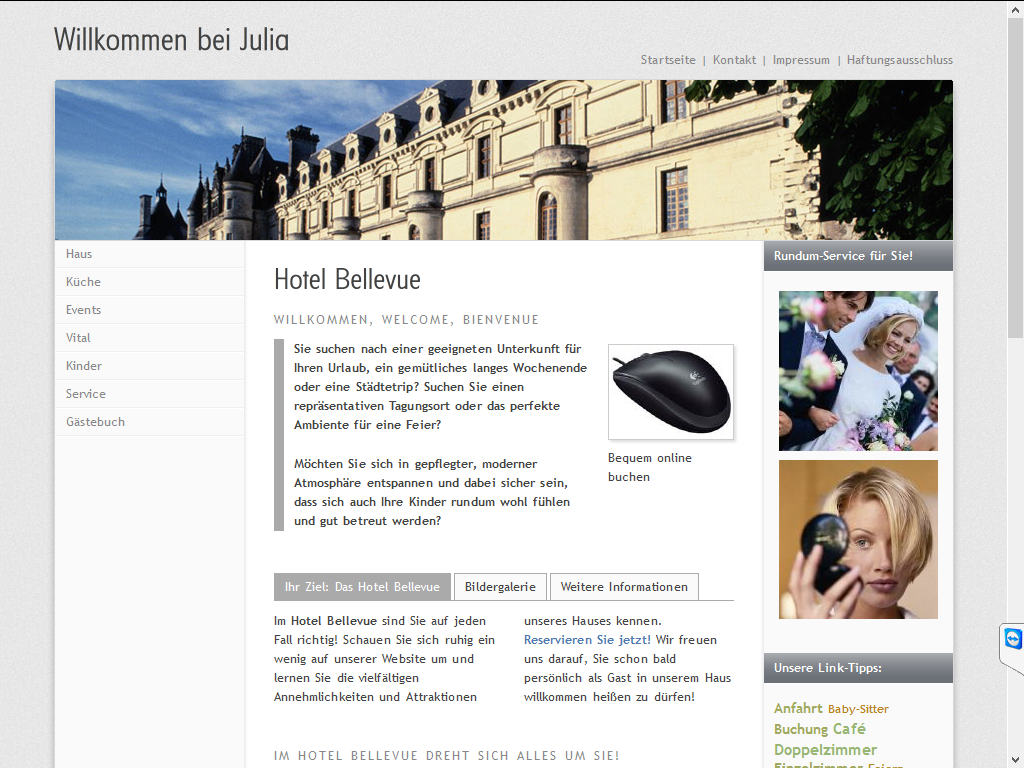Image resolution: width=1024 pixels, height=768 pixels.
Task: Click the vertical page scrollbar thumb
Action: click(1016, 176)
